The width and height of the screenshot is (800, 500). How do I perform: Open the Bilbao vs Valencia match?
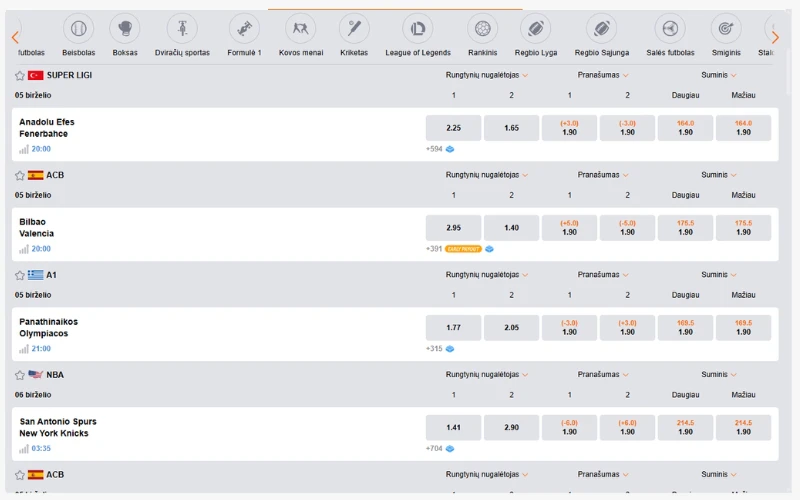click(36, 228)
